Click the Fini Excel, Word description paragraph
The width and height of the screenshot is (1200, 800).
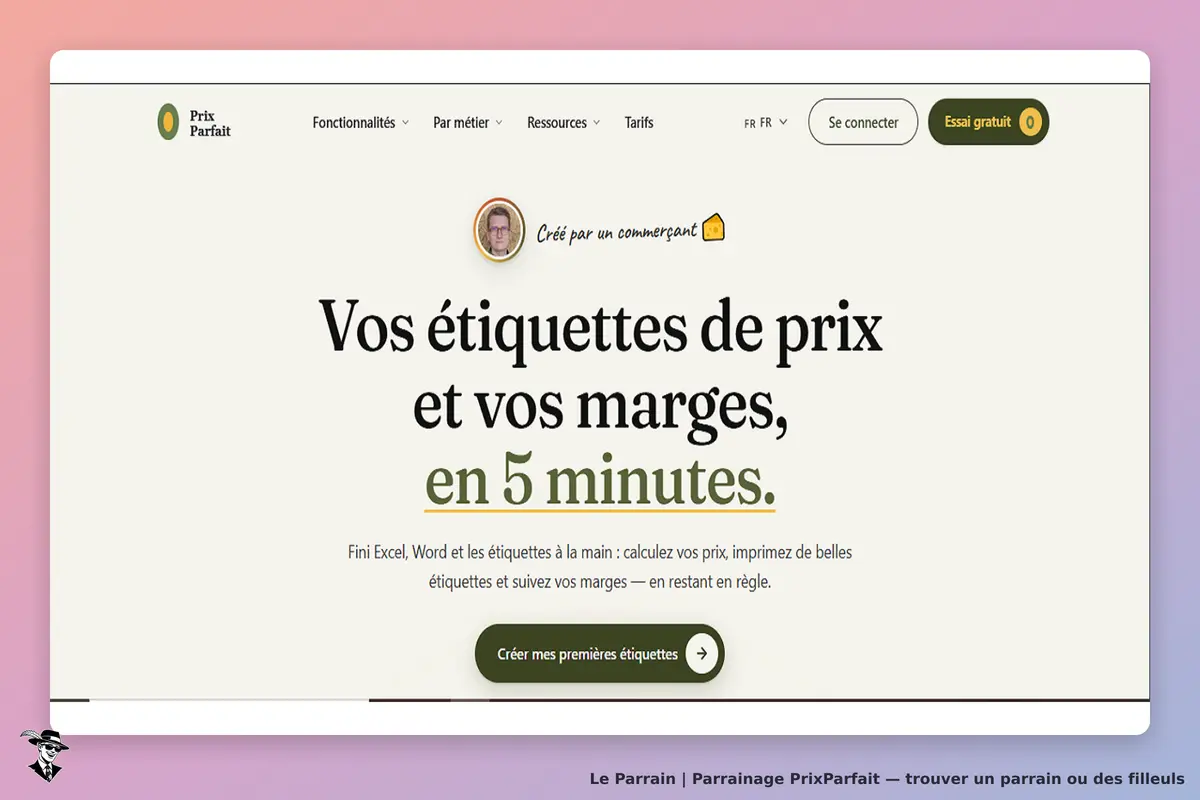(600, 566)
